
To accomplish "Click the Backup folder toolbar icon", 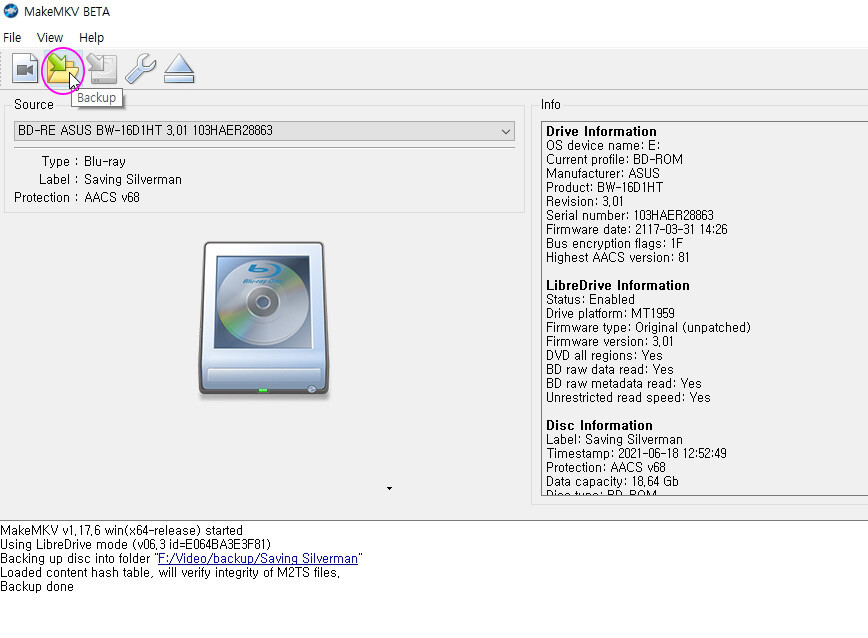I will click(x=63, y=69).
